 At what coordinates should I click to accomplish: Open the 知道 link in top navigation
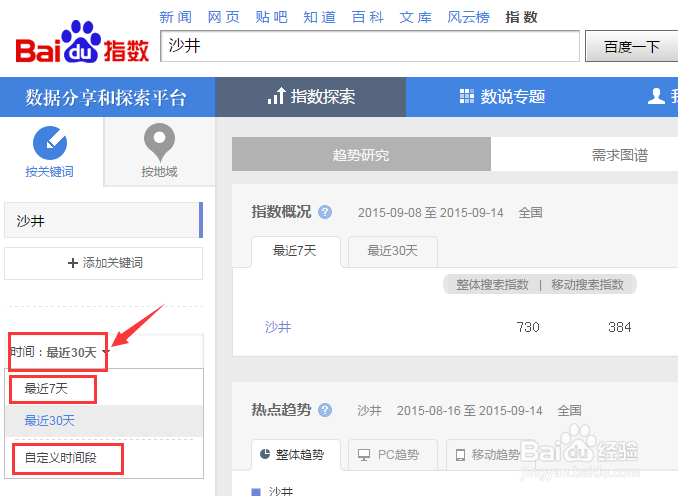tap(320, 17)
